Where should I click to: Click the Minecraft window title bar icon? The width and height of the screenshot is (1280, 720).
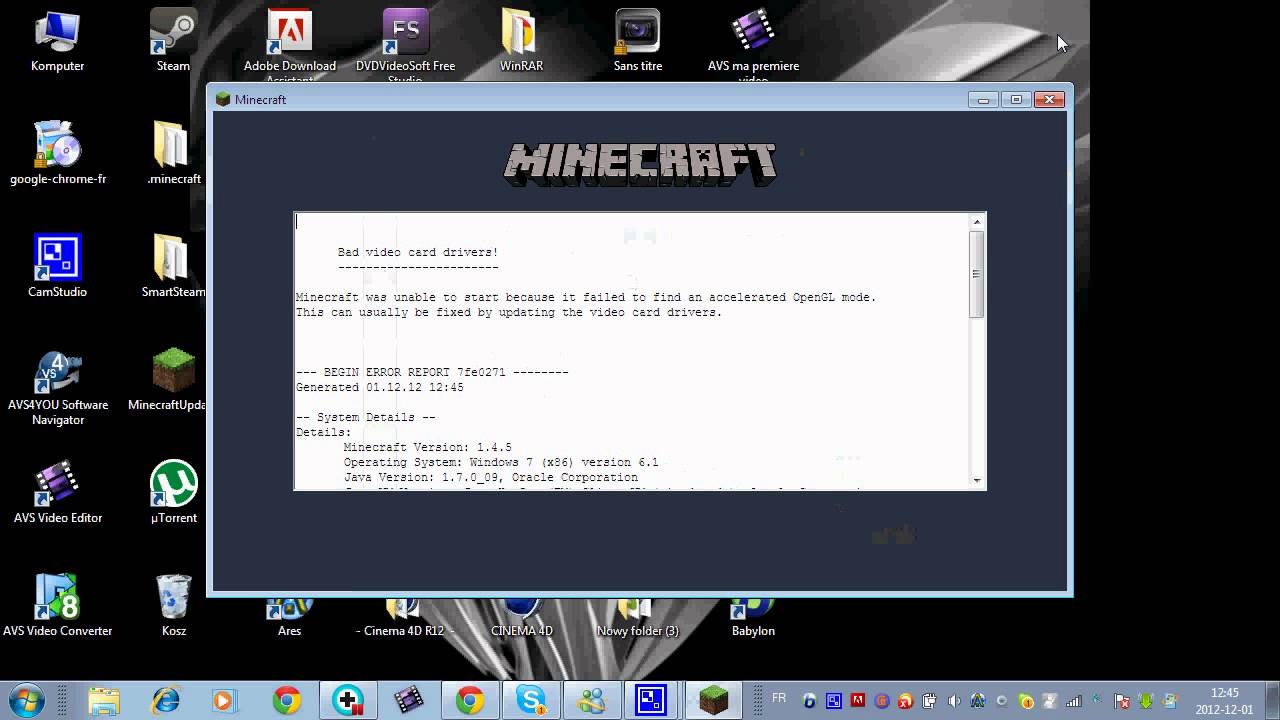click(223, 99)
